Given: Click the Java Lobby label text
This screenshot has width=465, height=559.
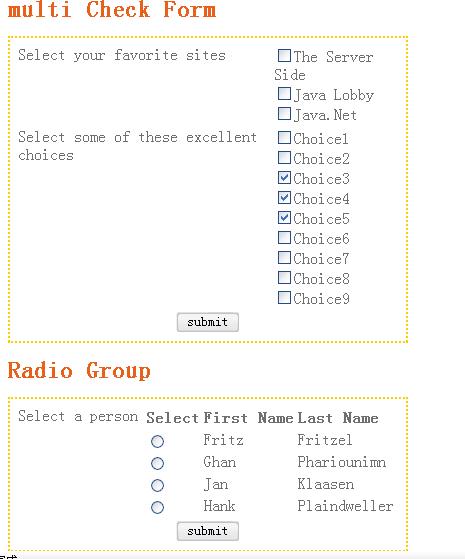Looking at the screenshot, I should coord(333,95).
